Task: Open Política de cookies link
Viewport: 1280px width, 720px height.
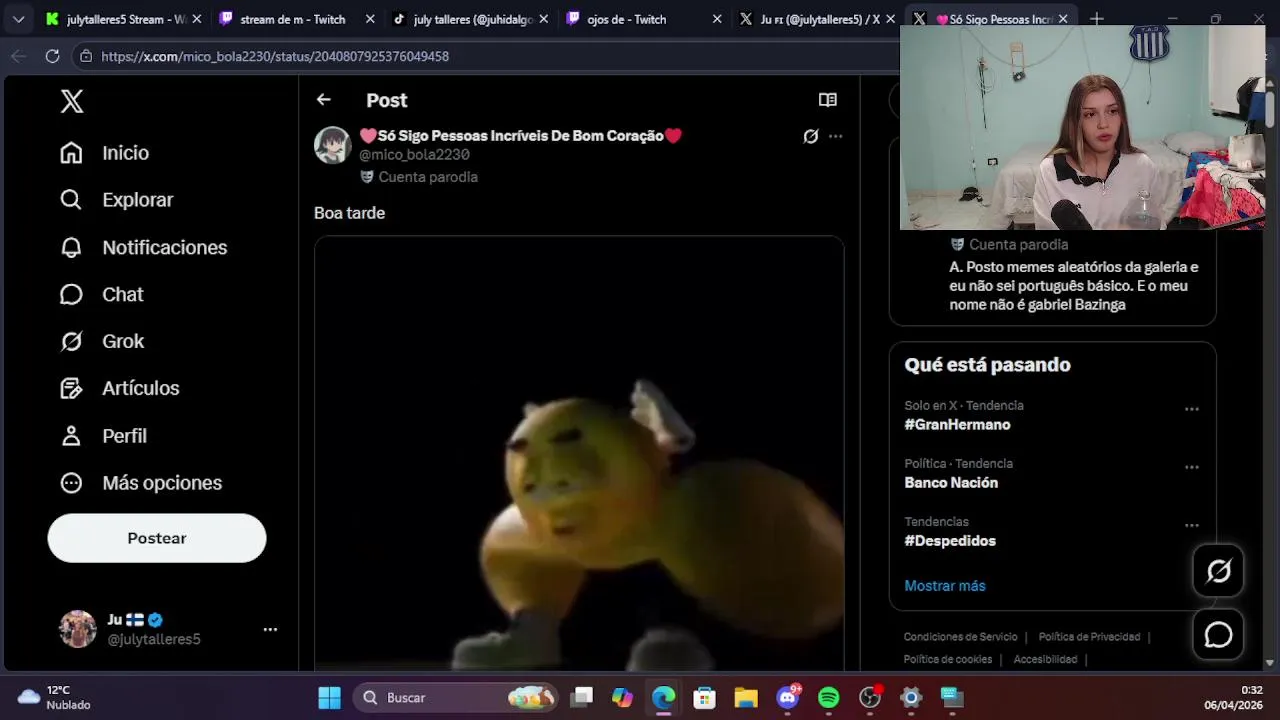Action: pos(948,659)
